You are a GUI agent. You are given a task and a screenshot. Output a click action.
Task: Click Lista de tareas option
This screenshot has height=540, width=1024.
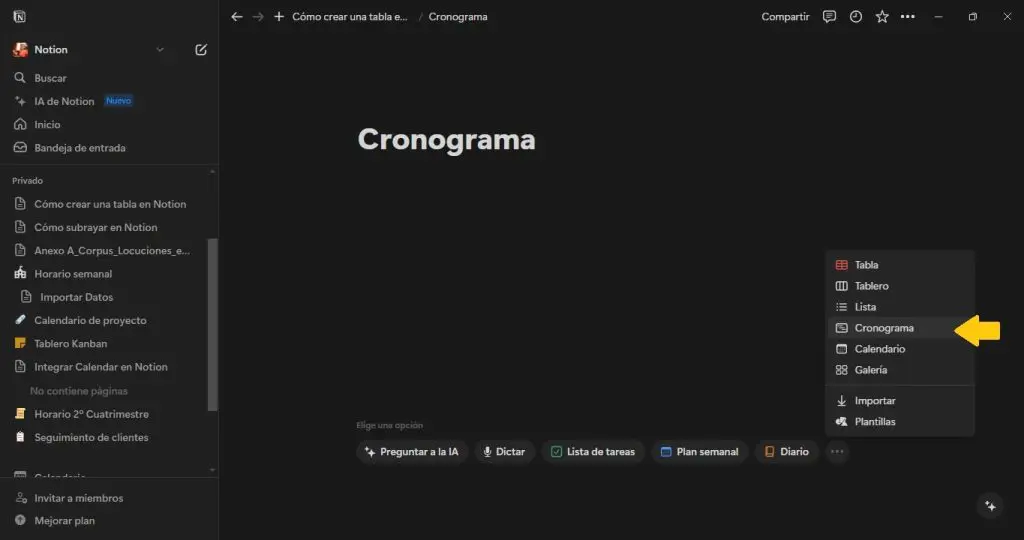593,451
